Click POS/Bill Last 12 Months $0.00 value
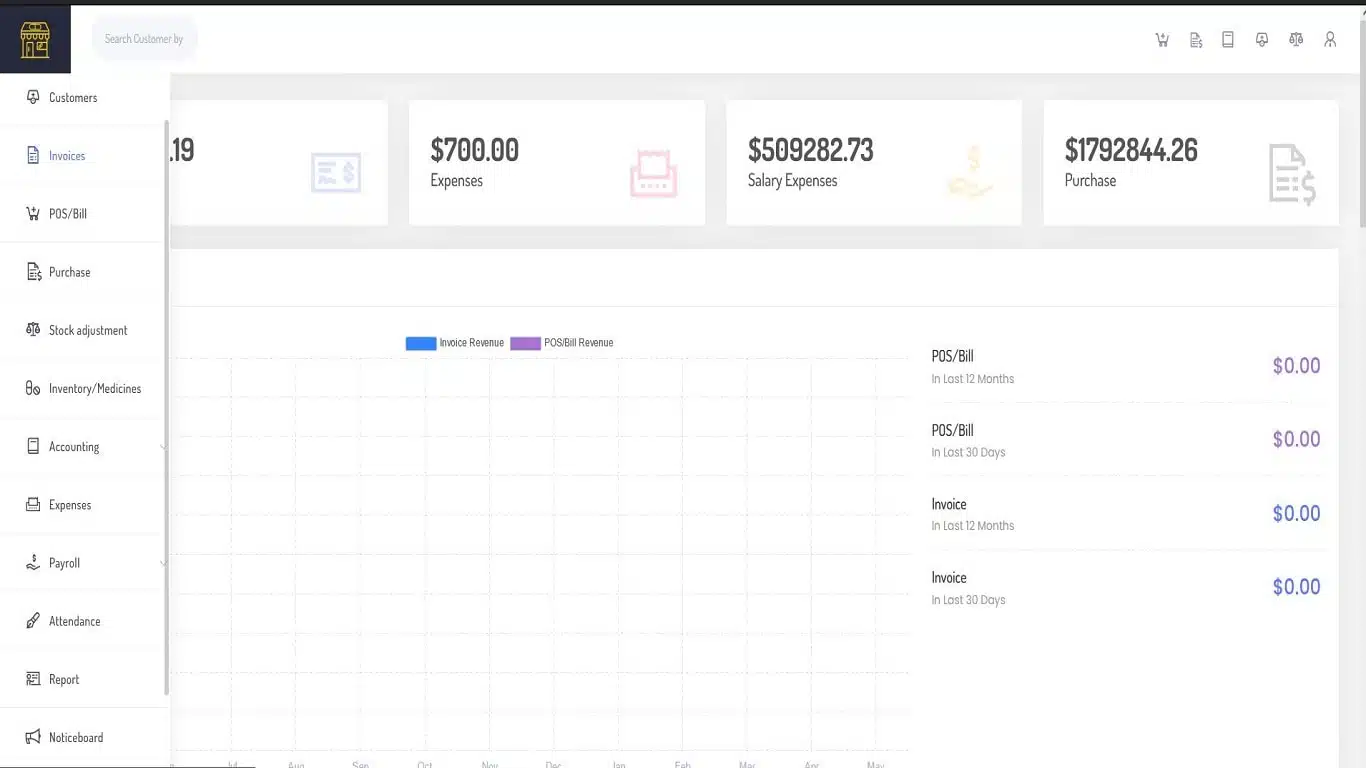Screen dimensions: 1366x768 (x=1296, y=366)
